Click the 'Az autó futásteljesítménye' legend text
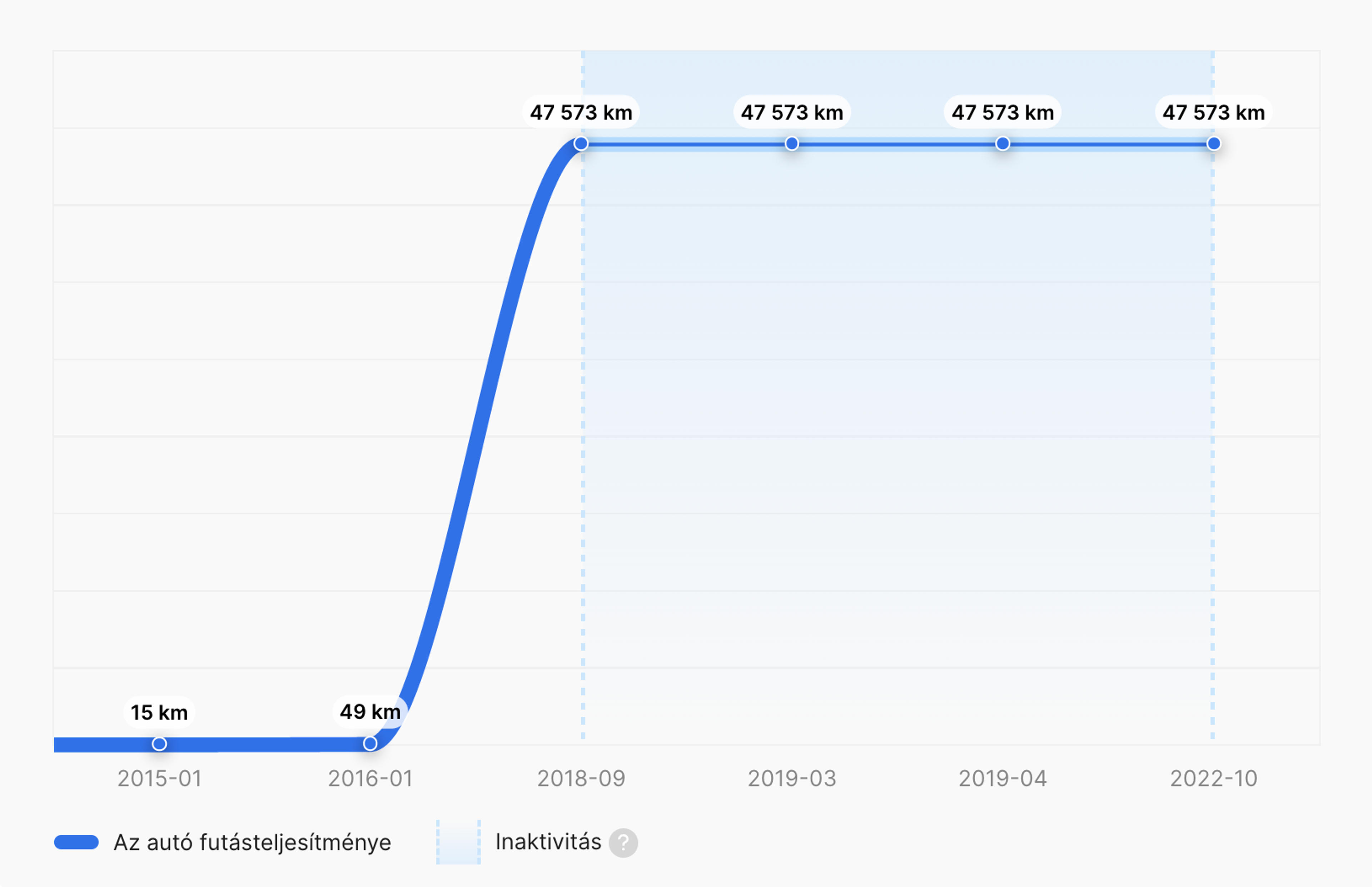1372x887 pixels. tap(252, 842)
